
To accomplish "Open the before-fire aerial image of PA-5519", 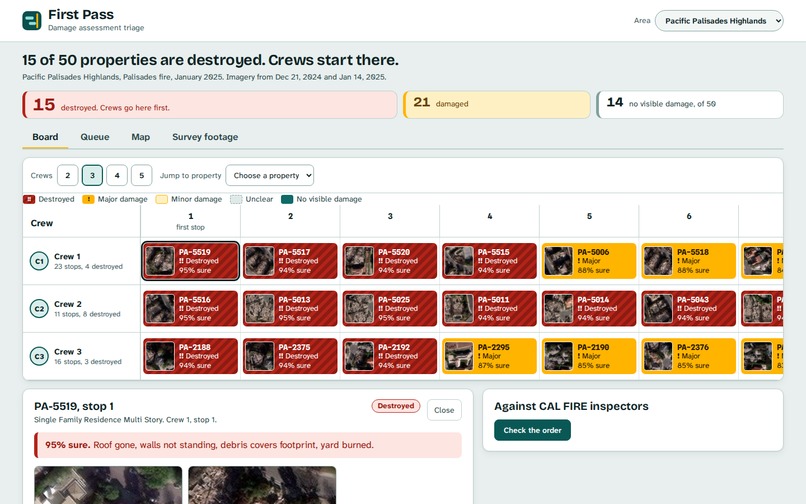I will tap(108, 485).
